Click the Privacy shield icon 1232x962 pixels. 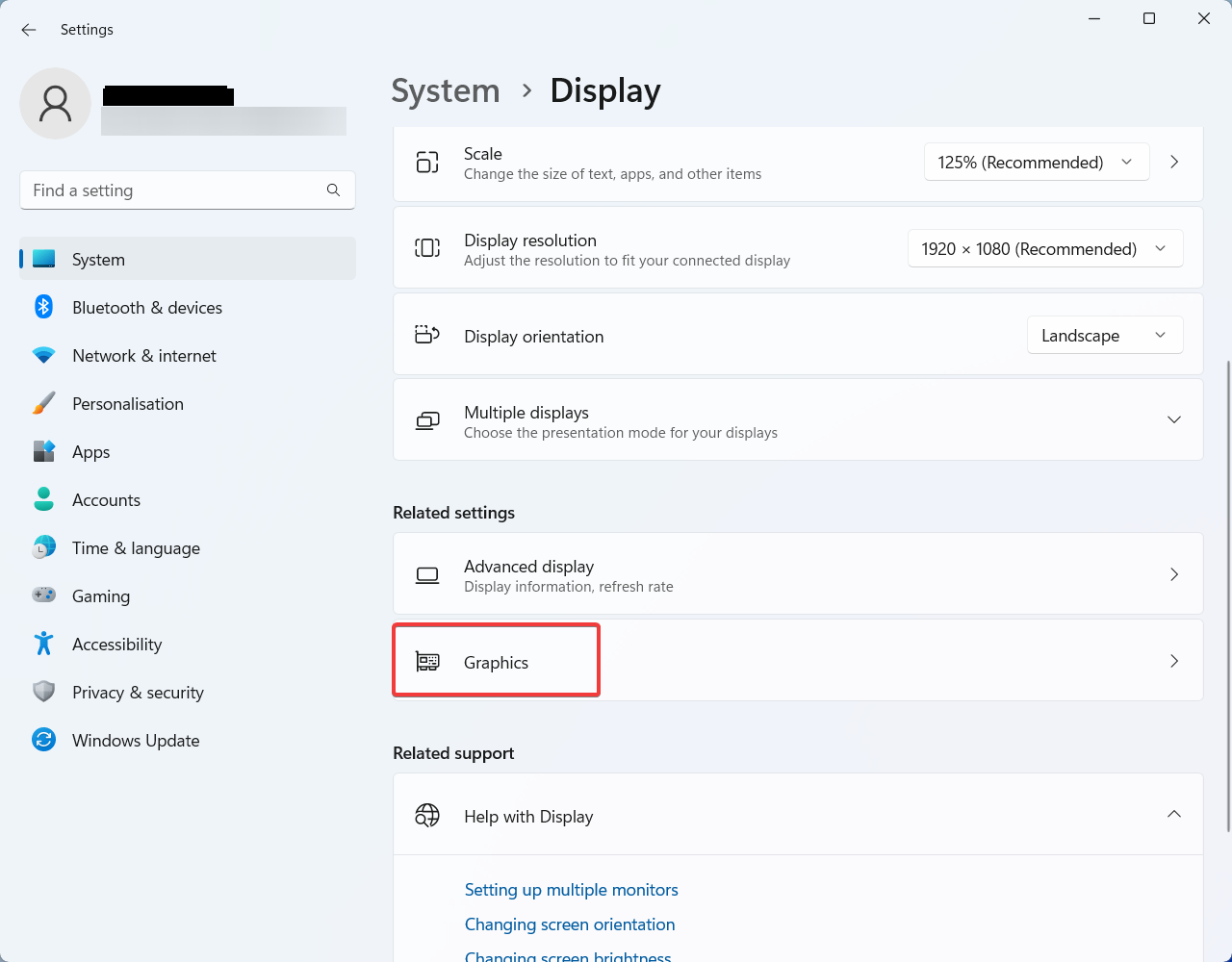(43, 692)
